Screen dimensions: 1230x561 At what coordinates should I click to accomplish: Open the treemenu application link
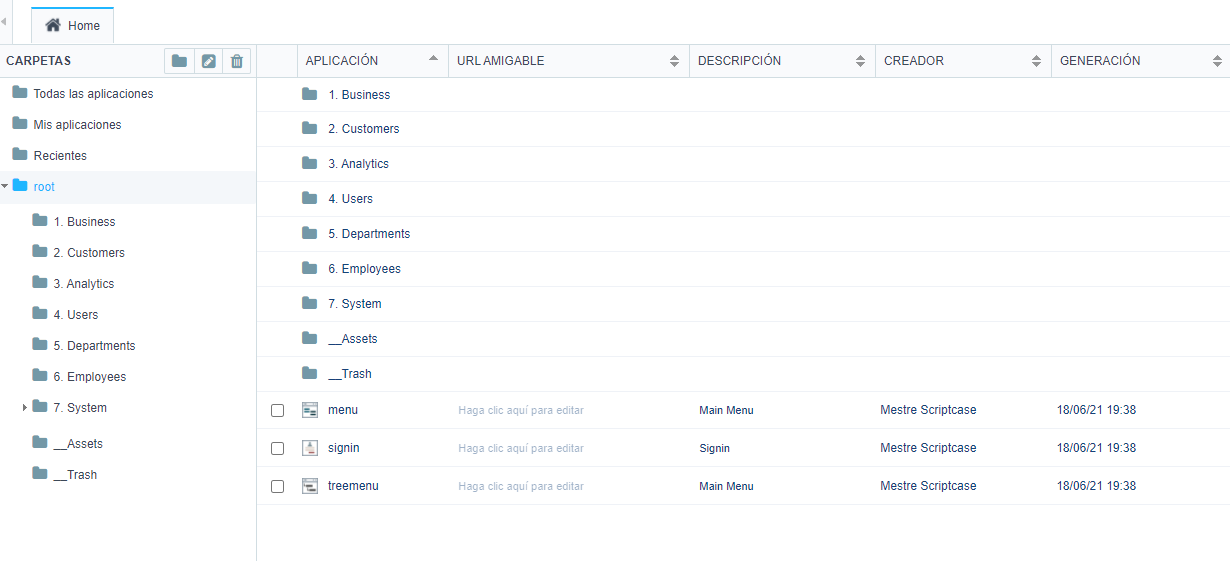pyautogui.click(x=353, y=486)
